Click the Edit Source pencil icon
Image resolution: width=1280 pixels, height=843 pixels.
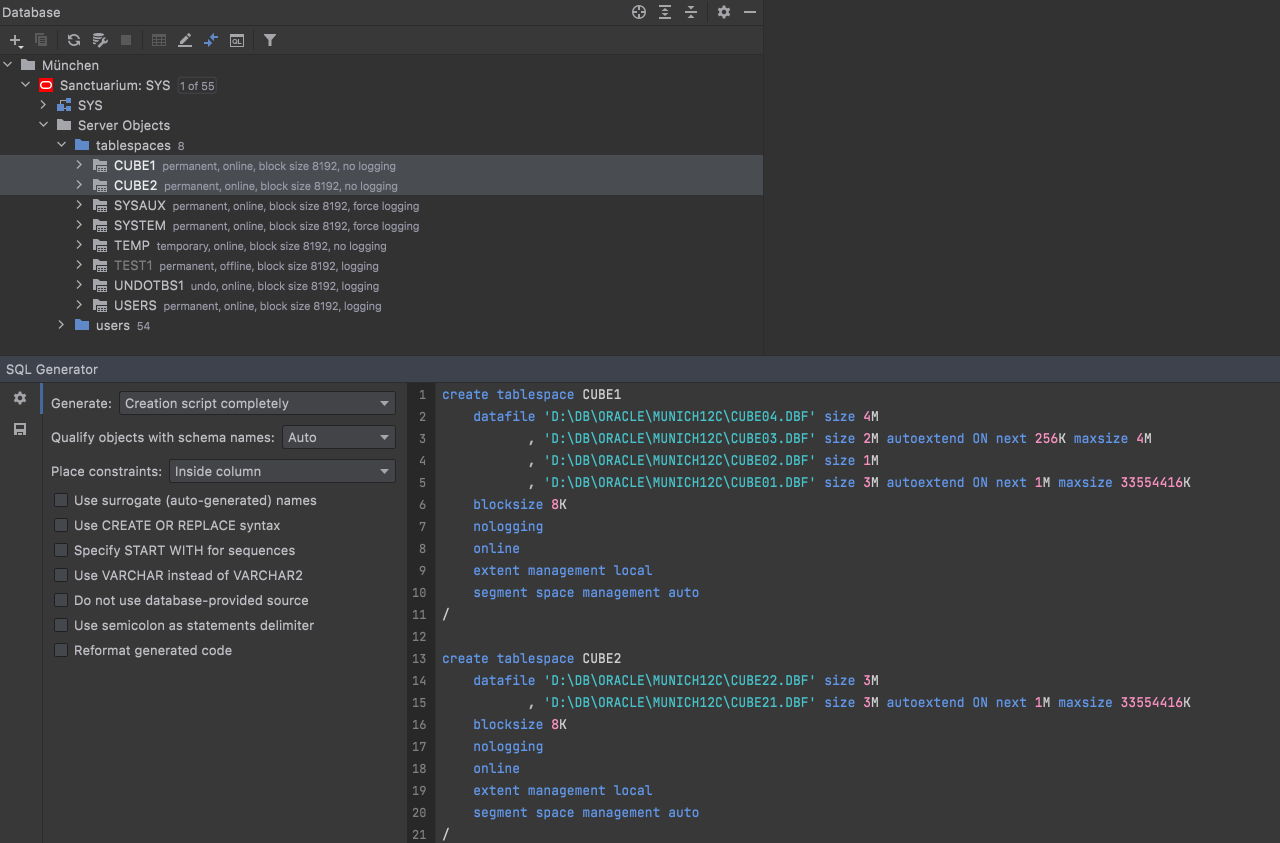click(185, 40)
